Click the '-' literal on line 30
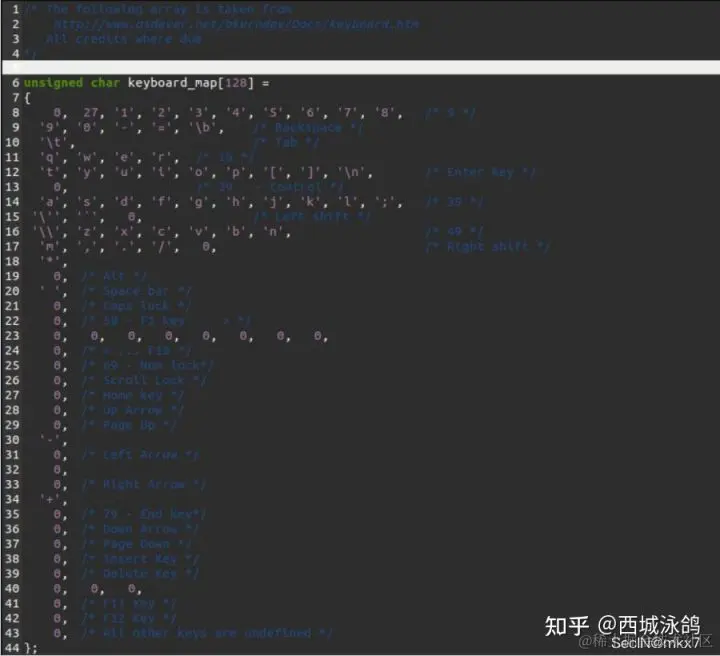 50,440
